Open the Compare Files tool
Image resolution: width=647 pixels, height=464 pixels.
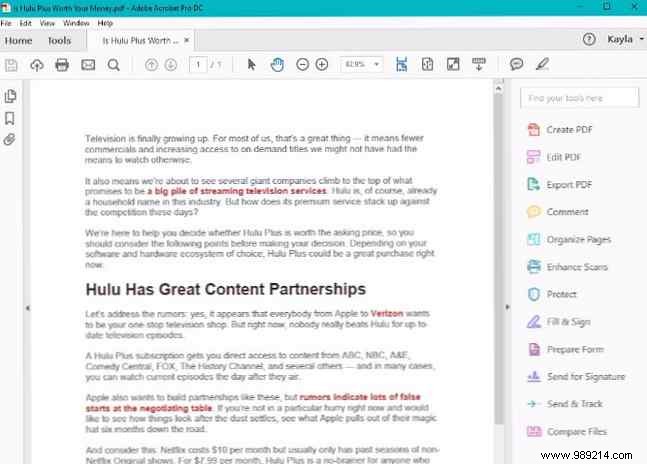pos(567,431)
